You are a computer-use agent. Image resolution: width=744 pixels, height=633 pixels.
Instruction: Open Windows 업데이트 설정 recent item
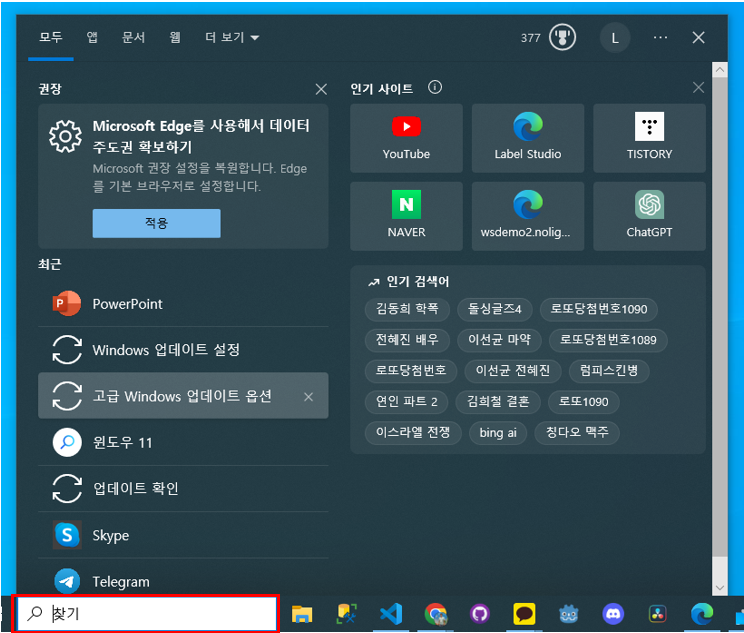[x=183, y=350]
